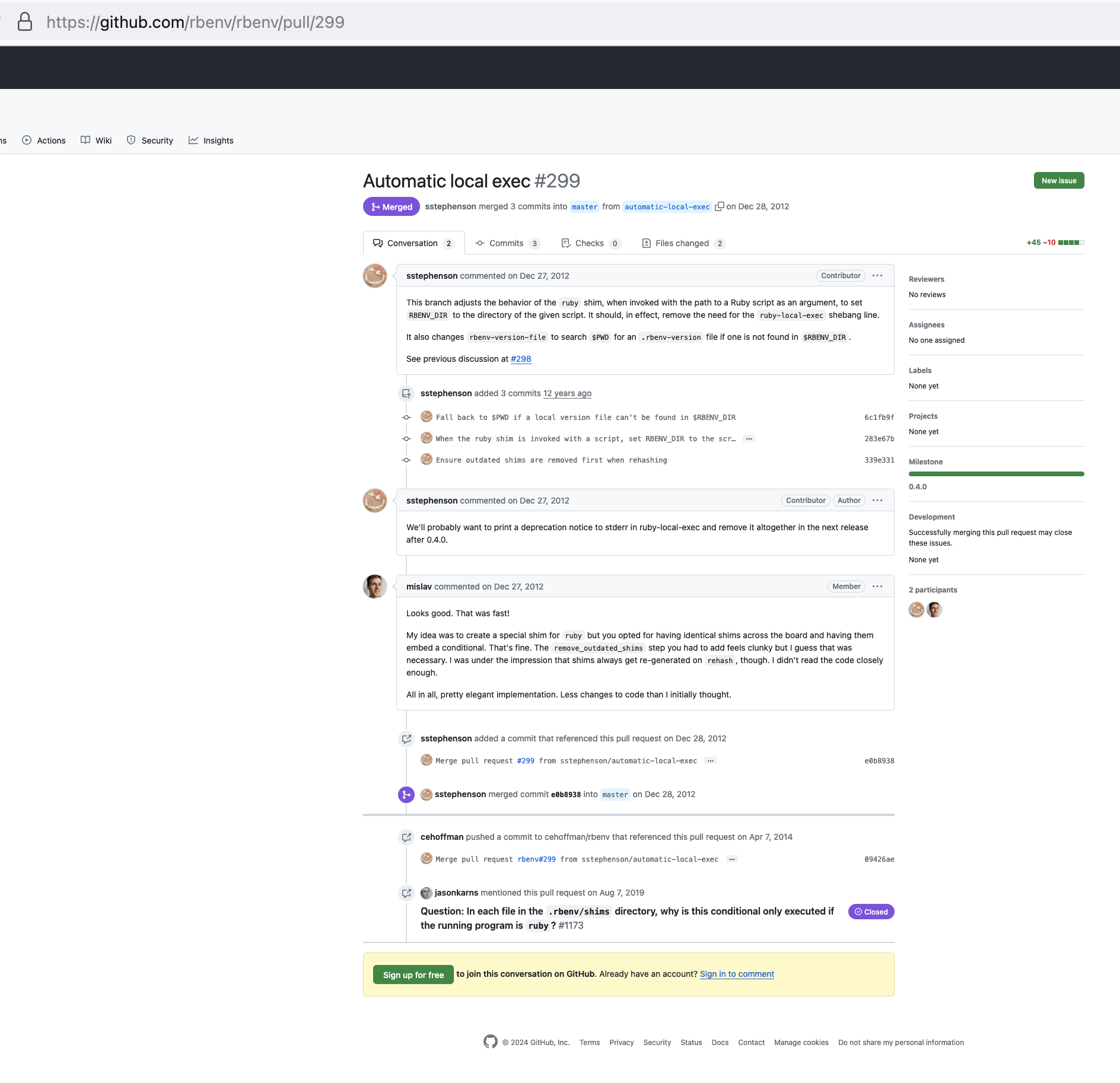Click mislav's avatar beside his comment

point(375,587)
